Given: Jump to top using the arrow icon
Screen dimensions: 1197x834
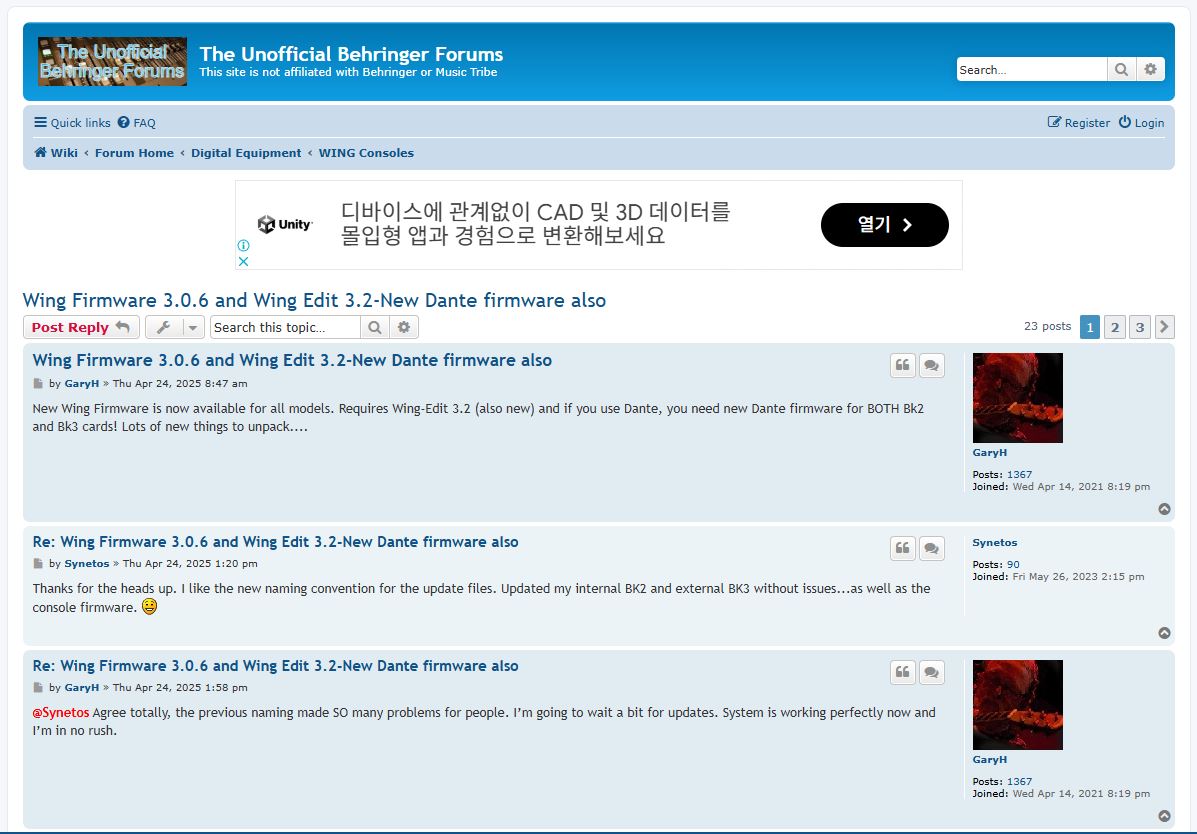Looking at the screenshot, I should tap(1165, 509).
